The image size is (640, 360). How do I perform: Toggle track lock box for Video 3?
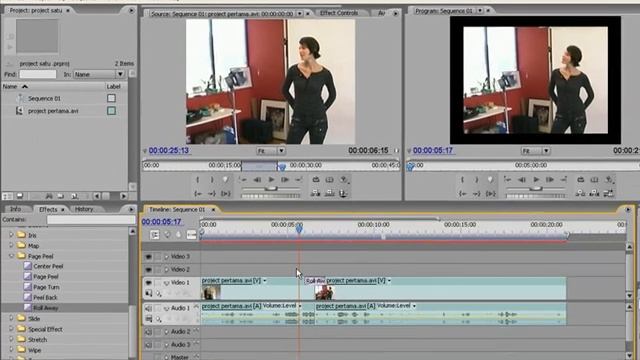[158, 257]
